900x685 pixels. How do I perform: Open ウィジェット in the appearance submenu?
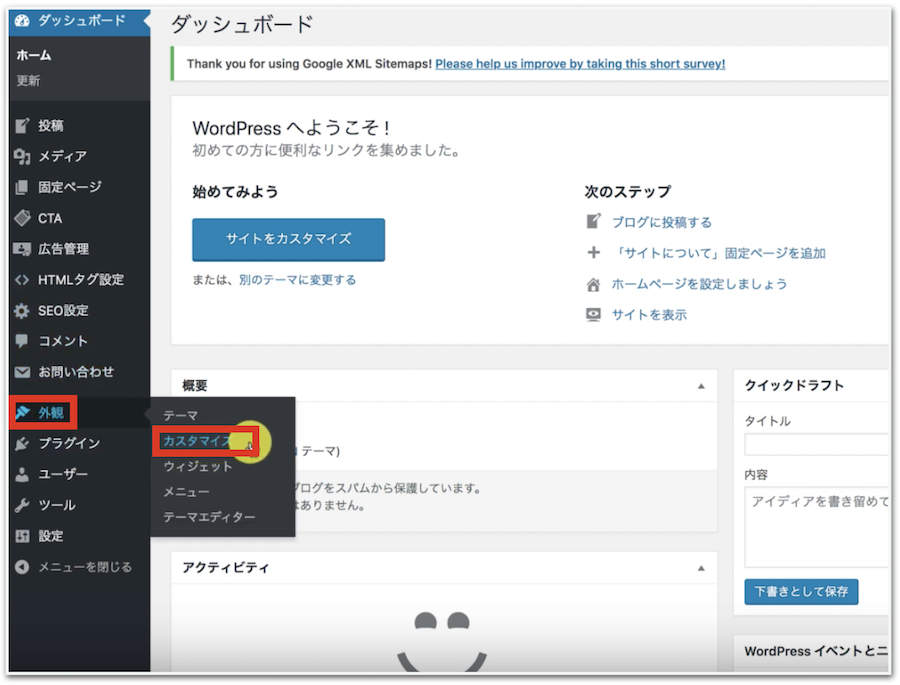coord(198,467)
